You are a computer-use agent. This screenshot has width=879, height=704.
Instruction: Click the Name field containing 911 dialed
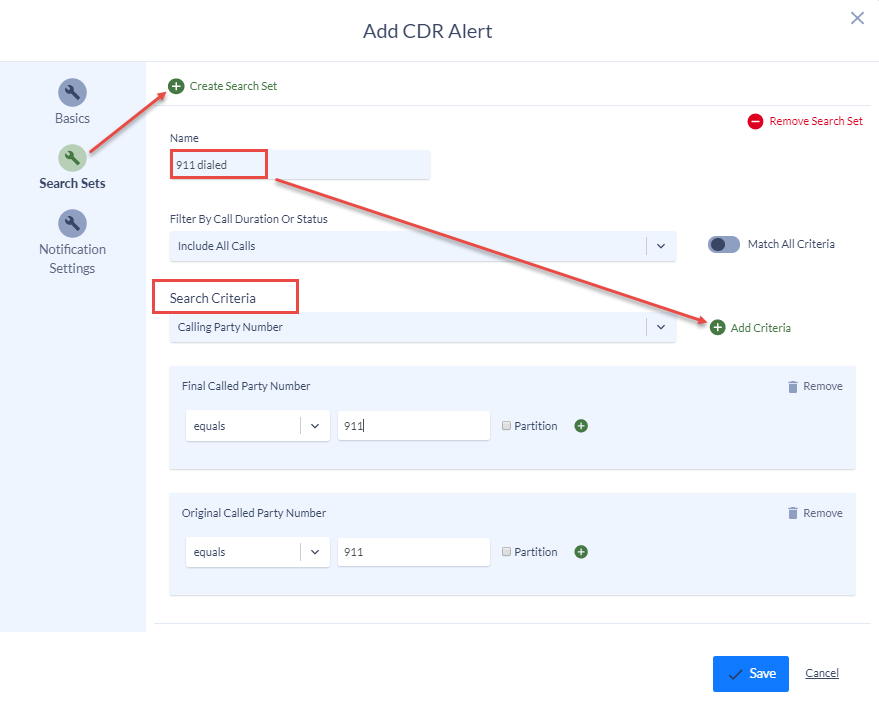300,165
